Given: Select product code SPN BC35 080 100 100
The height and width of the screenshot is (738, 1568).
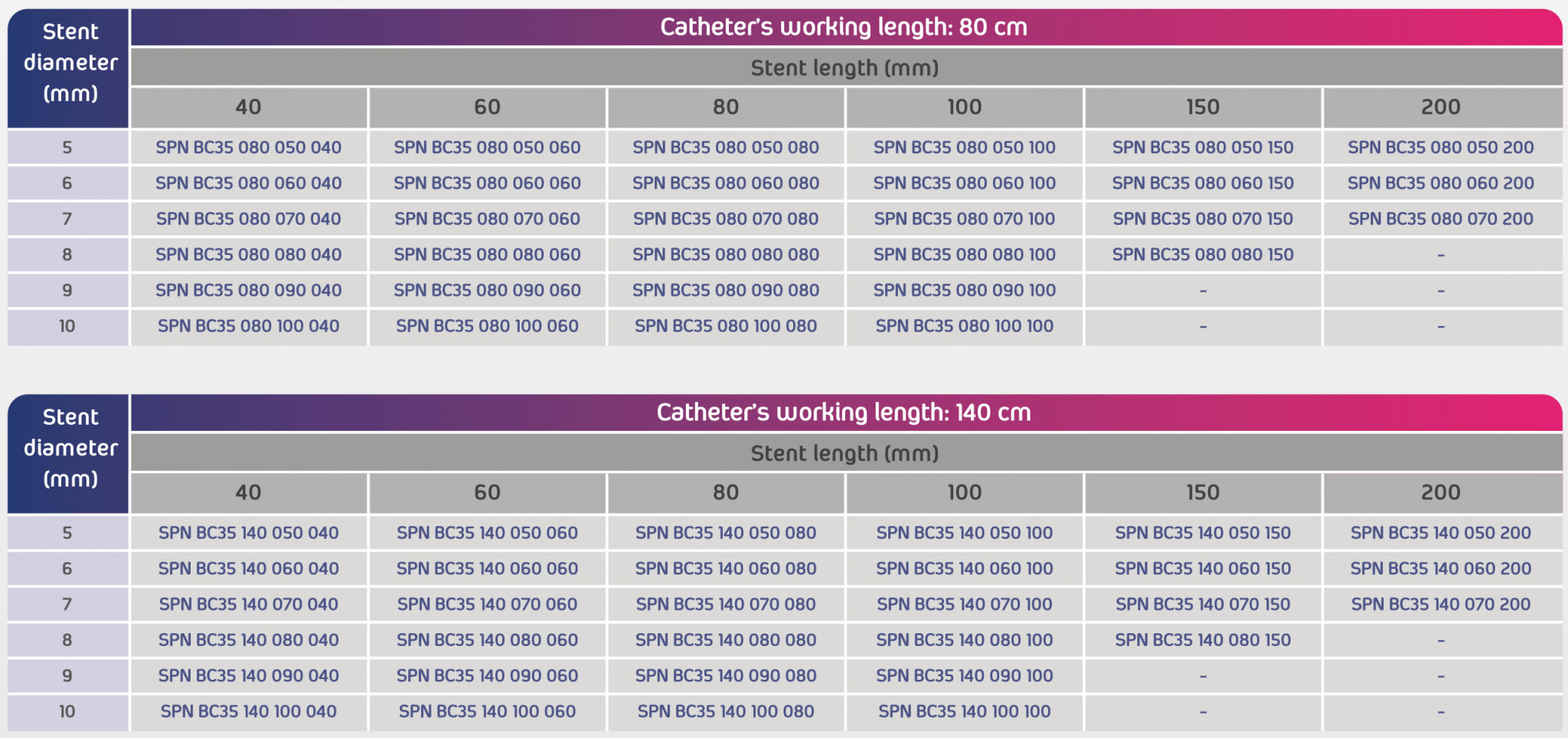Looking at the screenshot, I should [964, 326].
